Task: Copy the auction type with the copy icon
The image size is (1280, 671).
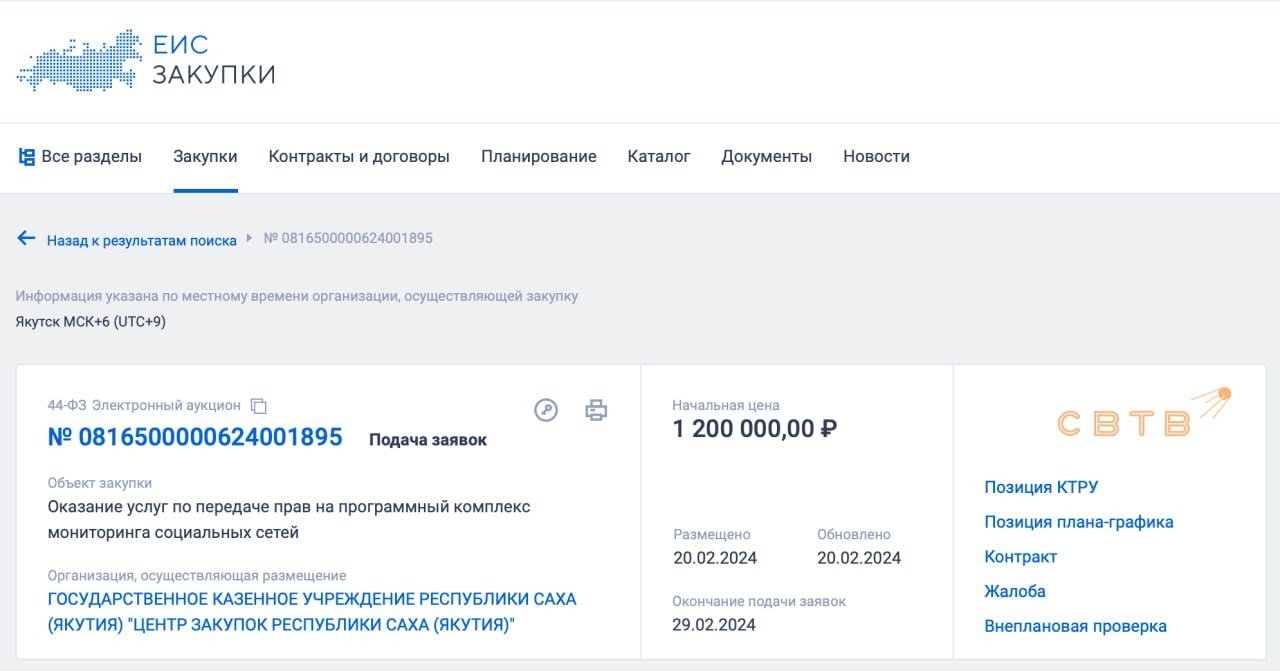Action: [x=259, y=406]
